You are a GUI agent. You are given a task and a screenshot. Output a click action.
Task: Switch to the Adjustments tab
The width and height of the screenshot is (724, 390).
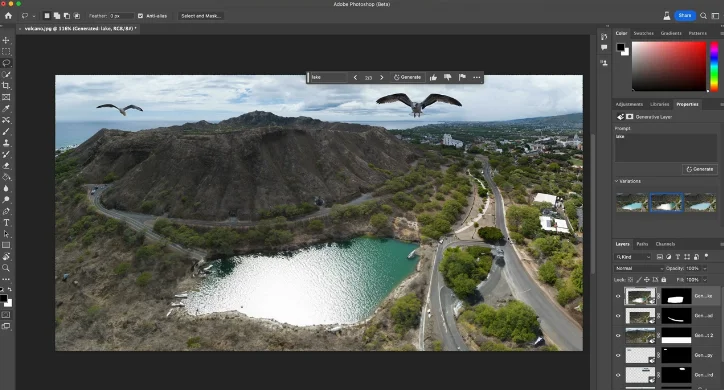click(x=629, y=104)
